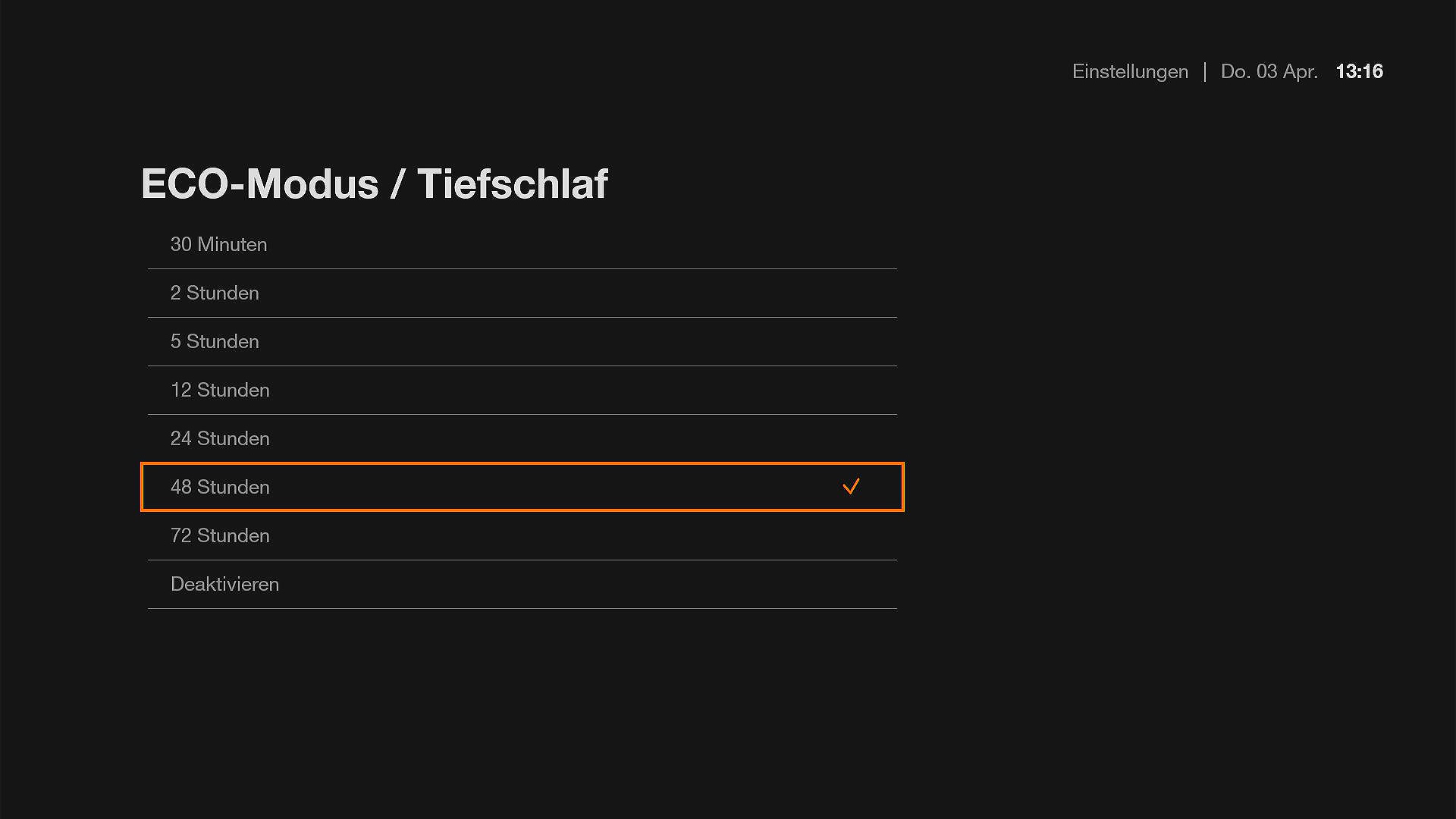Click the divider bar beside Einstellungen
The width and height of the screenshot is (1456, 819).
(1204, 71)
